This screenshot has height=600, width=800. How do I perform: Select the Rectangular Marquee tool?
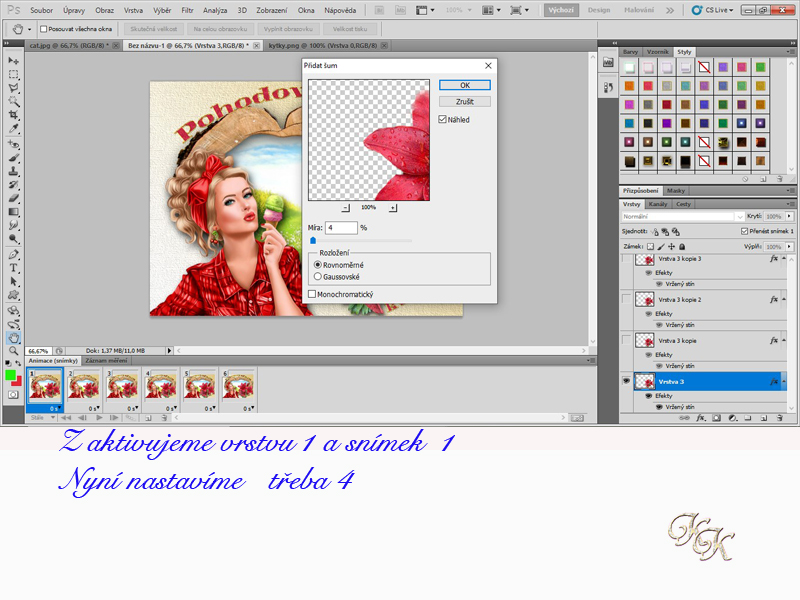coord(13,74)
